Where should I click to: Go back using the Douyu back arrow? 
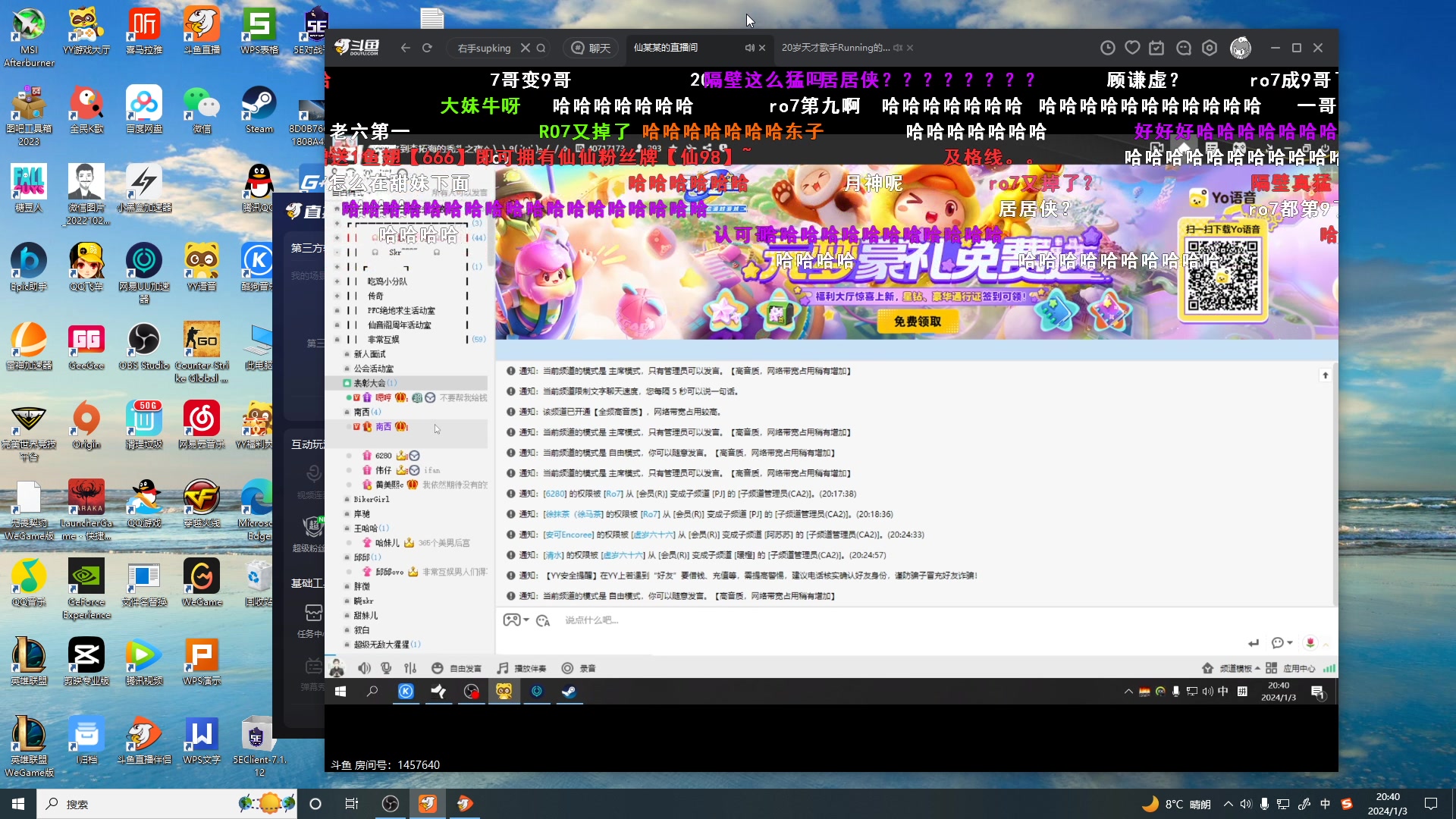(406, 48)
